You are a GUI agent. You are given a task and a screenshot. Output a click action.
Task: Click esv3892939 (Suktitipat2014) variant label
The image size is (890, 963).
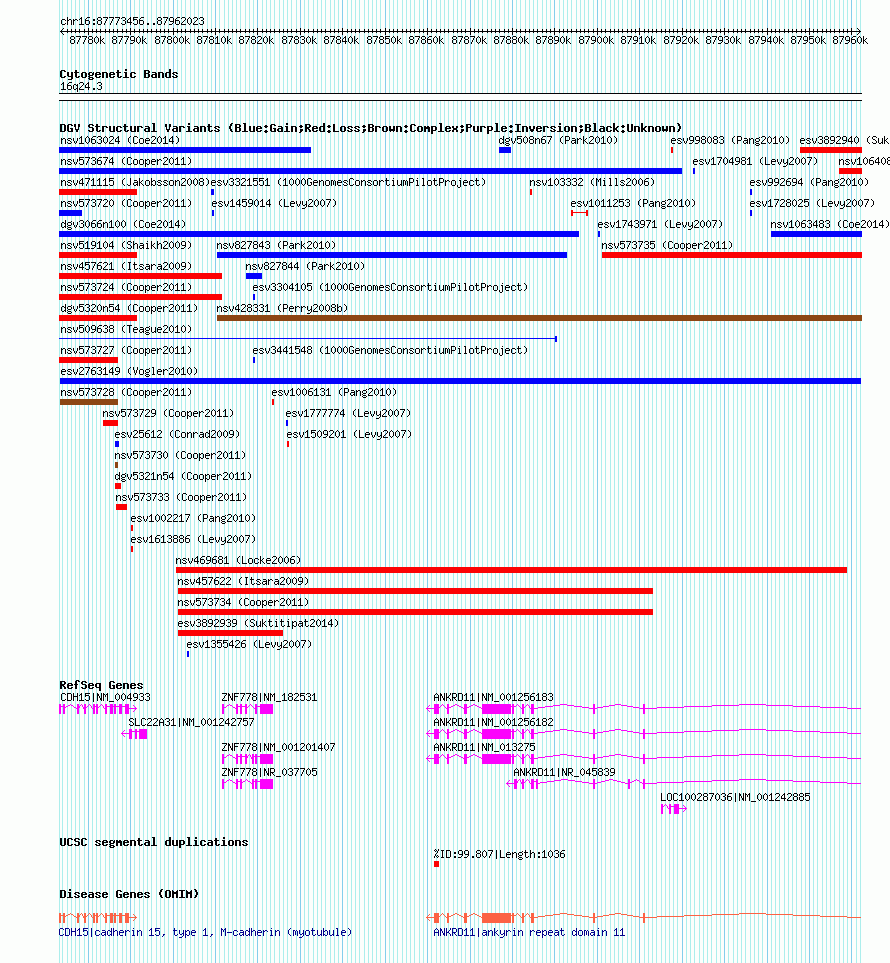click(258, 623)
